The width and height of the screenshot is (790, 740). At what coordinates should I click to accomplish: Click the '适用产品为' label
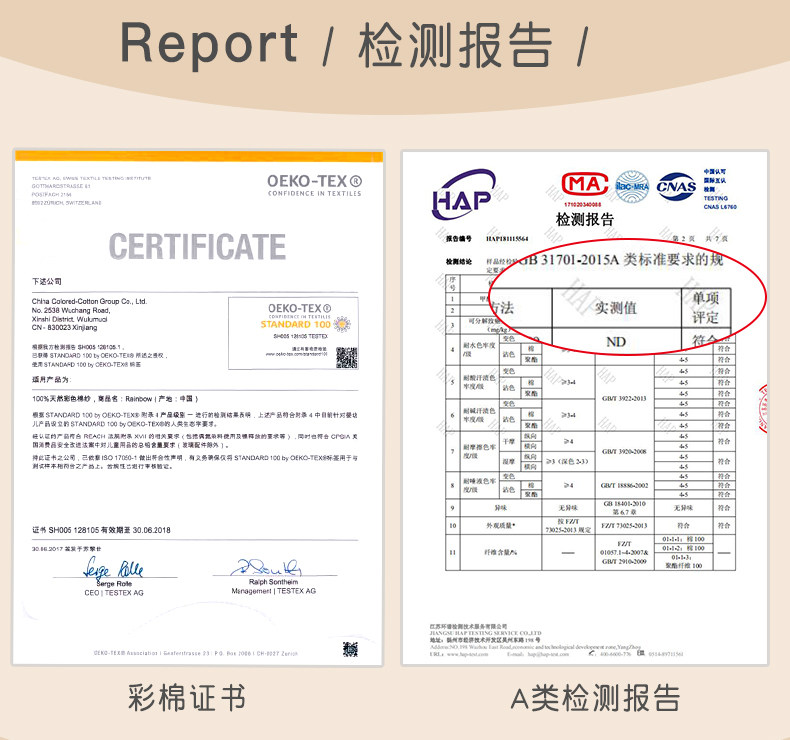52,379
